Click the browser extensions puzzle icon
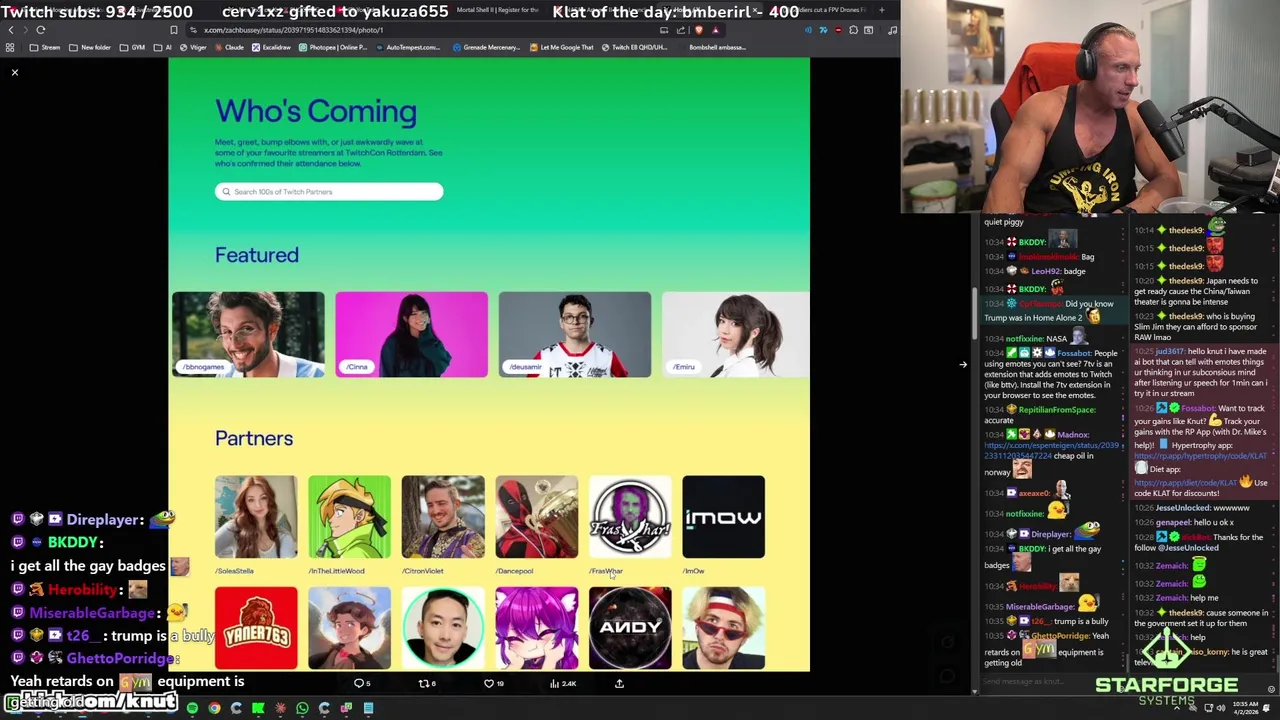This screenshot has width=1280, height=720. pyautogui.click(x=853, y=30)
